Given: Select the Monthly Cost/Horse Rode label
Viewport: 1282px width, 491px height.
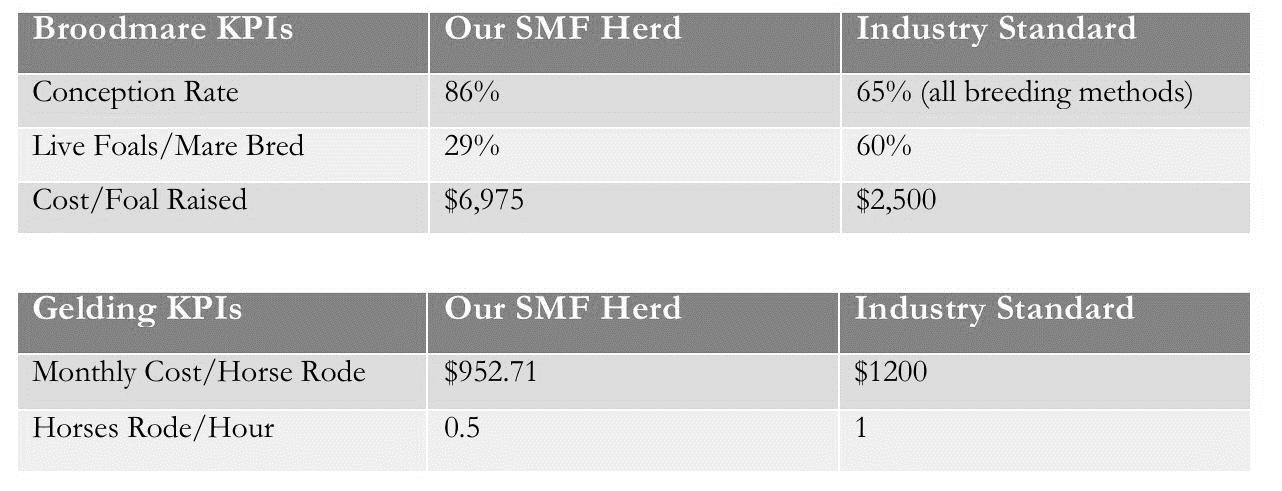Looking at the screenshot, I should [x=199, y=373].
